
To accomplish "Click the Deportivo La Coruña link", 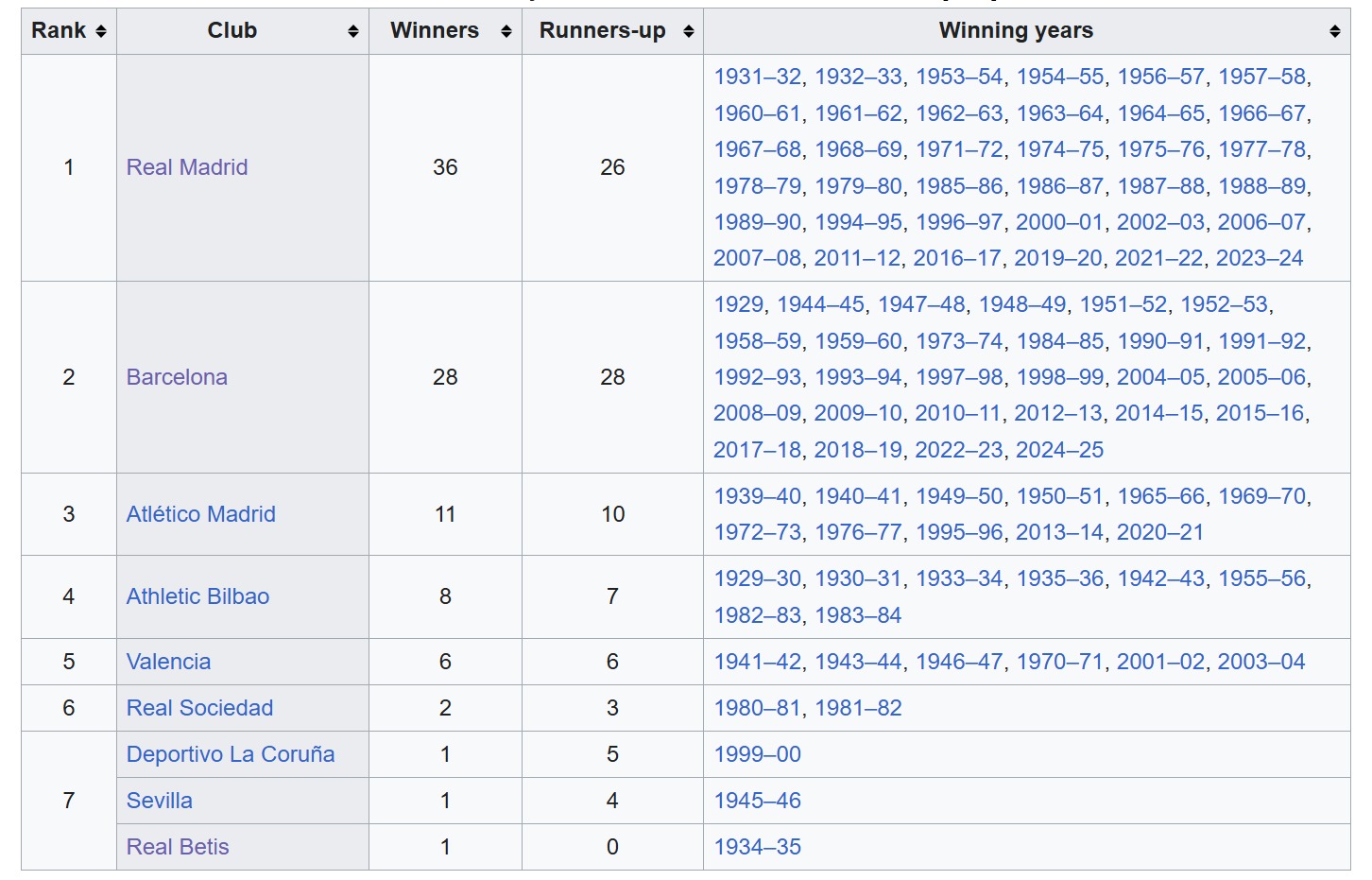I will click(231, 754).
